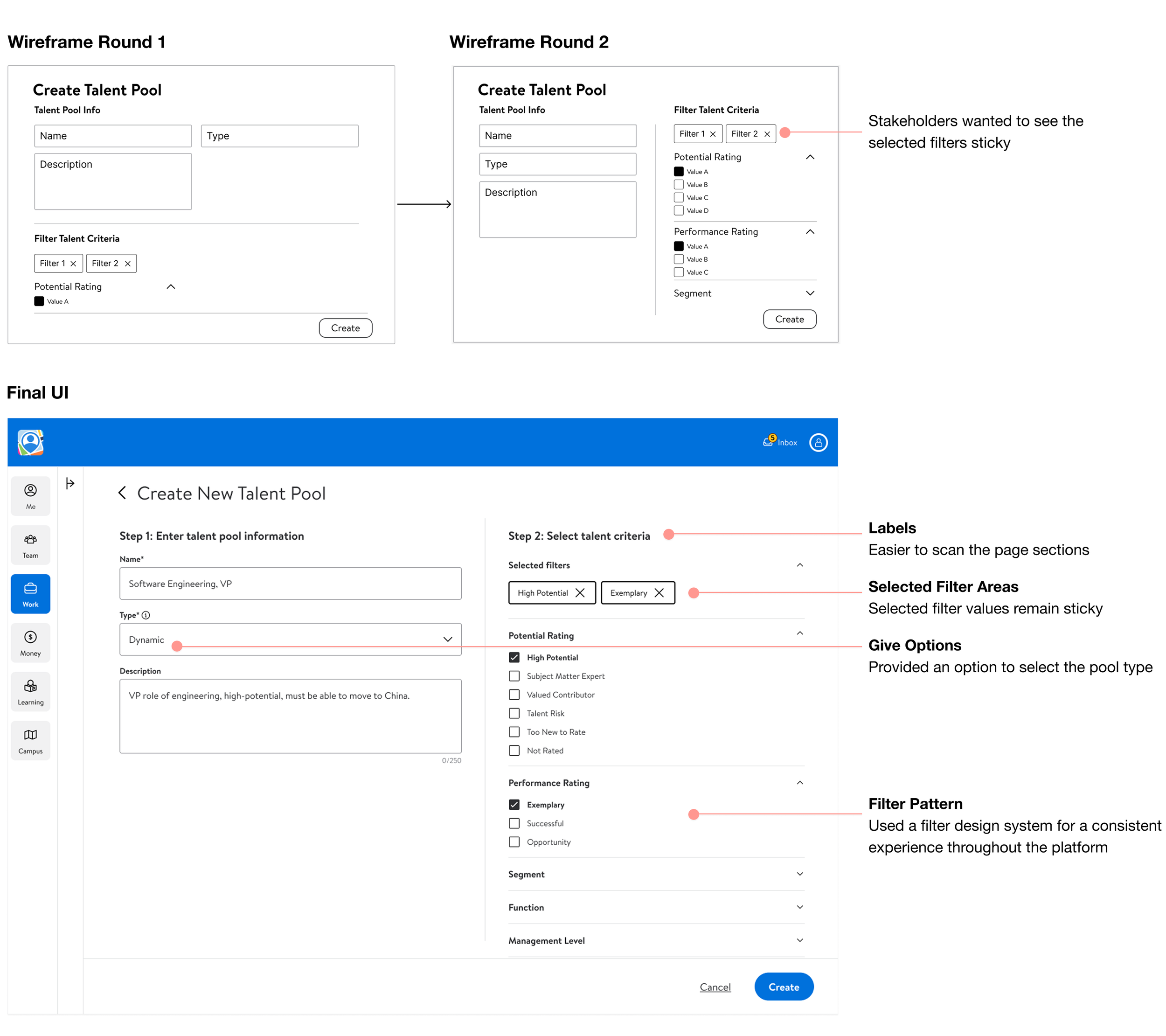Image resolution: width=1166 pixels, height=1036 pixels.
Task: Expand the Management Level filter section
Action: coord(800,940)
